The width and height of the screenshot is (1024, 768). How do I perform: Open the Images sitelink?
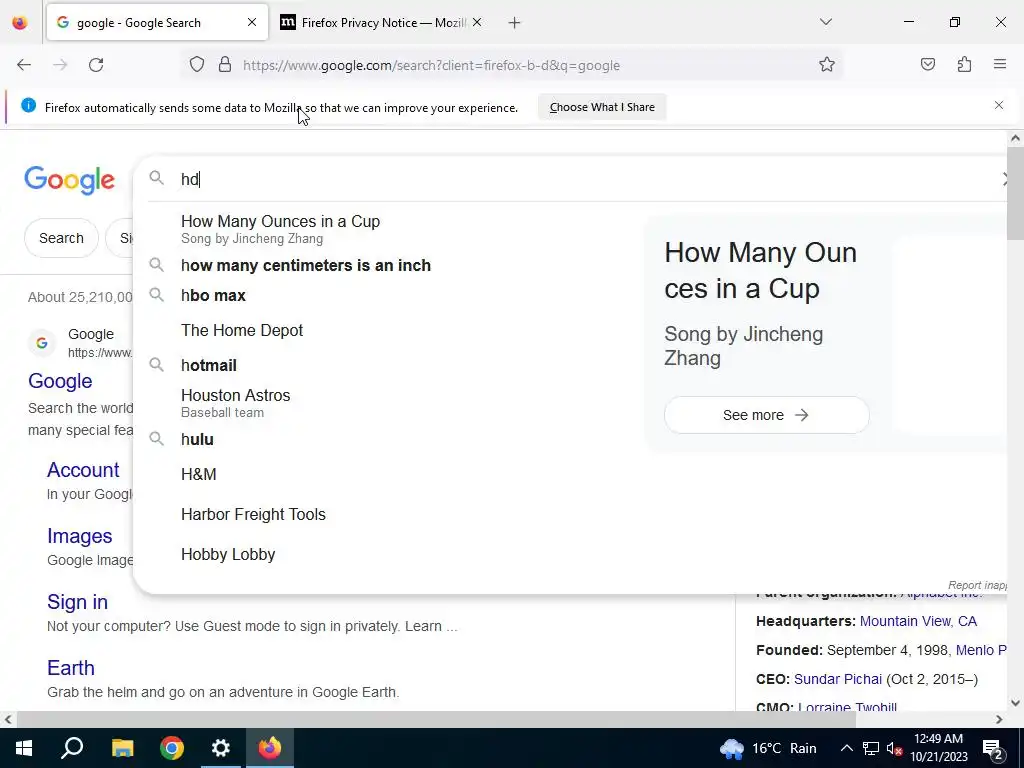click(x=80, y=536)
